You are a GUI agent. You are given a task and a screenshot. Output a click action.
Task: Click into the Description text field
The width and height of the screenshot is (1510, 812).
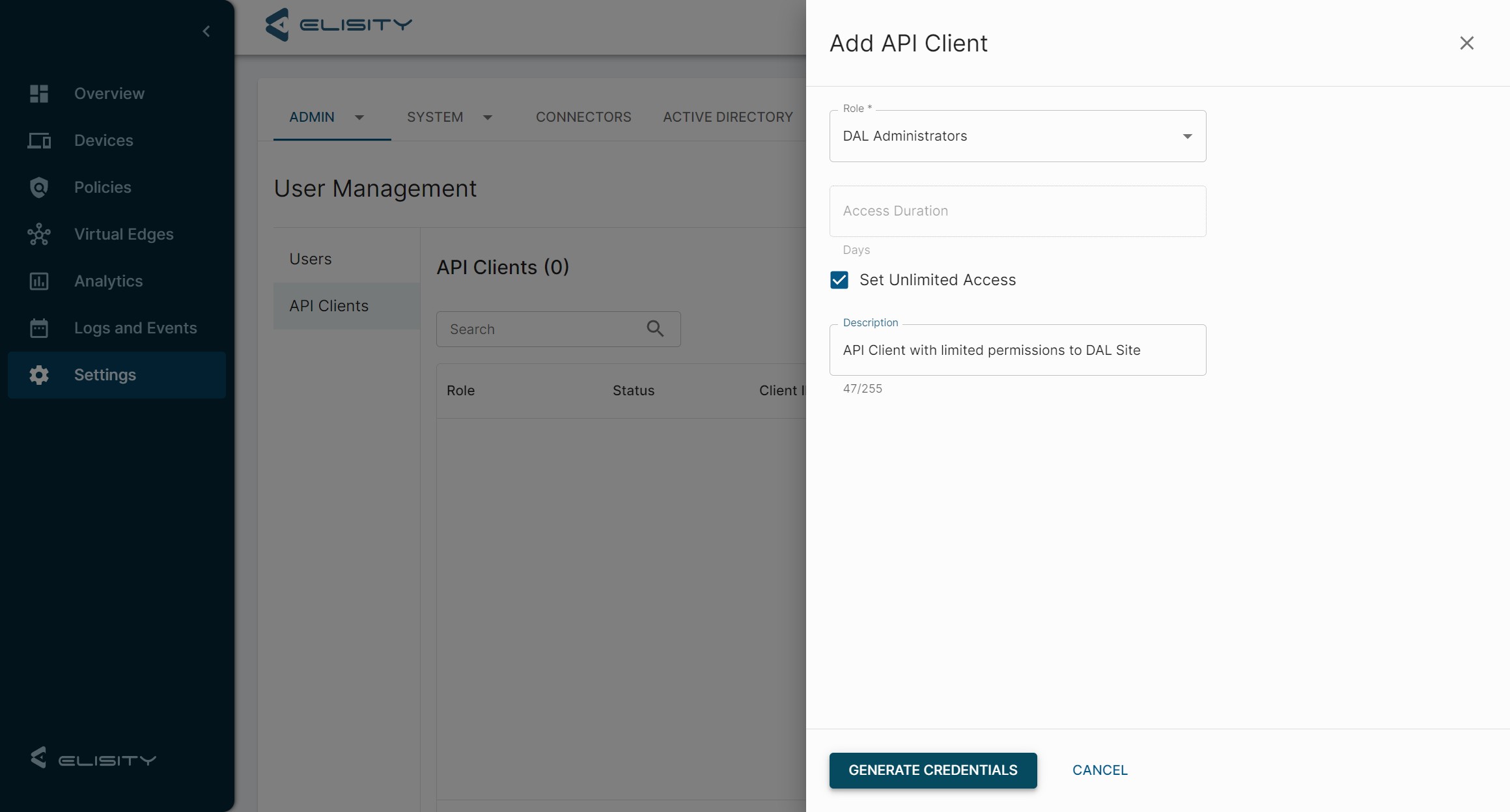tap(1017, 350)
